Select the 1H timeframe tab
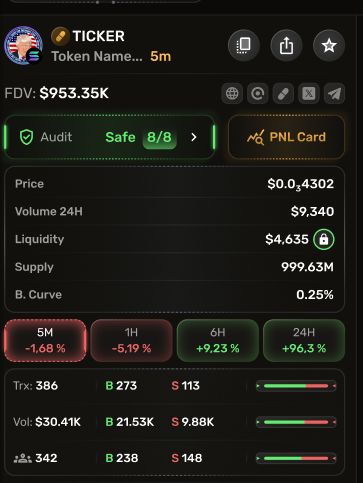This screenshot has height=483, width=363. 131,340
